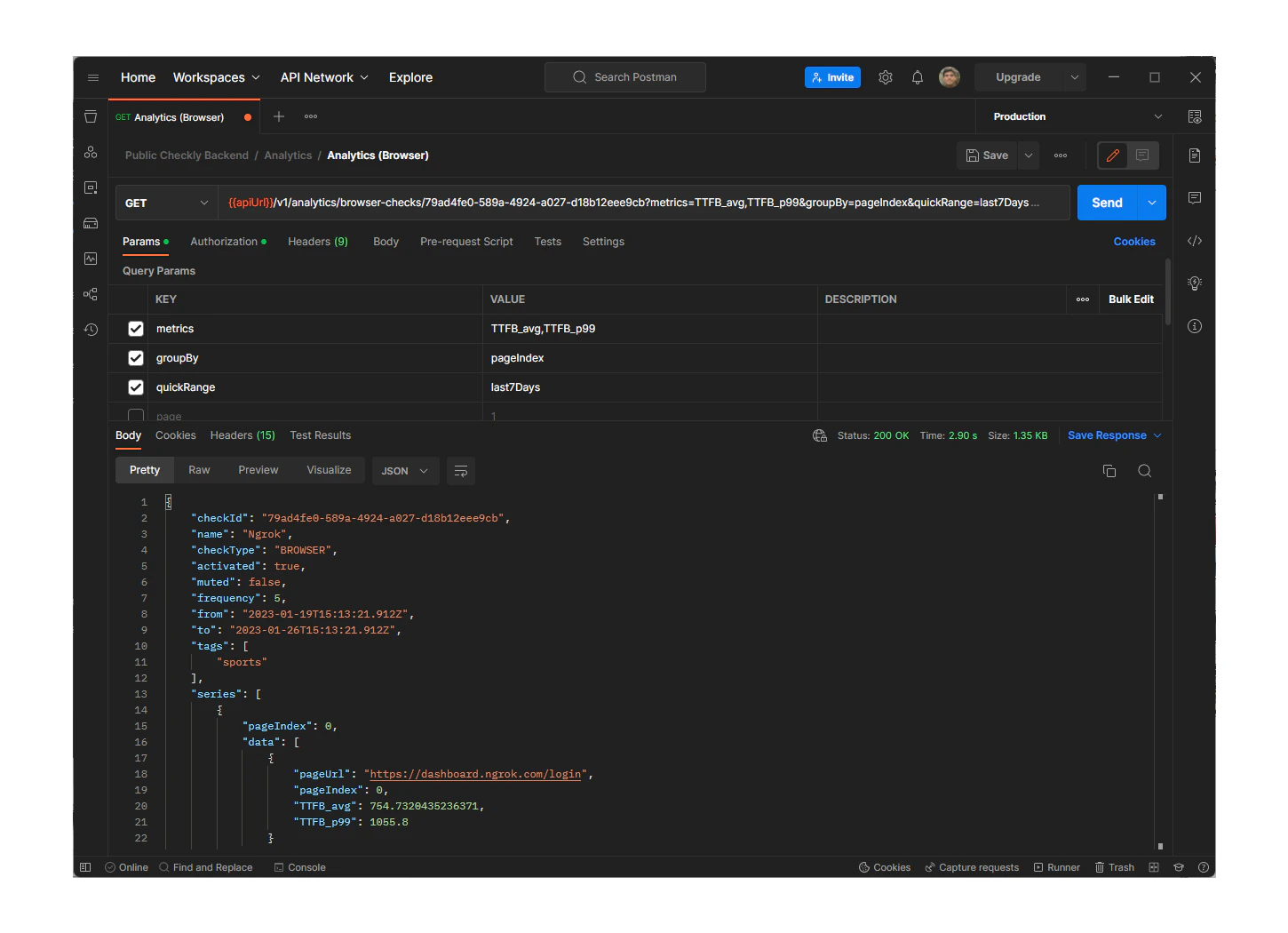Open the comments panel icon
This screenshot has width=1288, height=933.
[x=1195, y=197]
